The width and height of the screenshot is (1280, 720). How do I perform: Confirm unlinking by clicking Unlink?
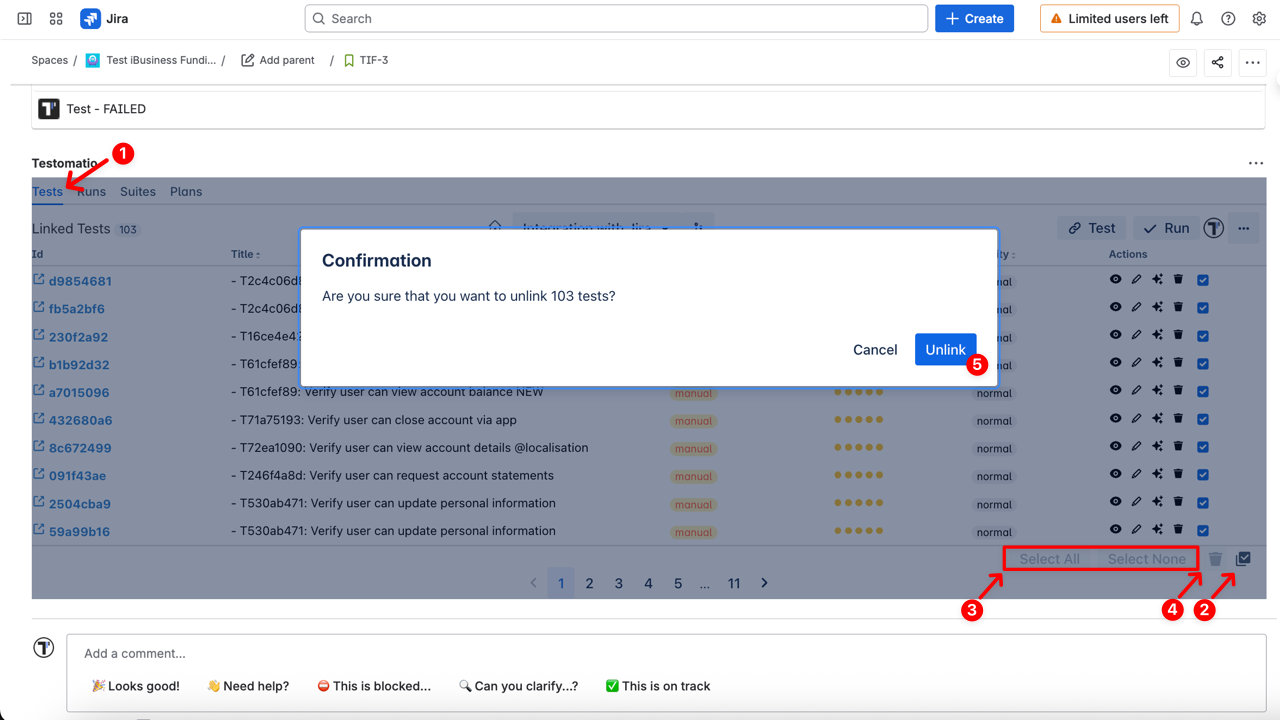coord(944,349)
